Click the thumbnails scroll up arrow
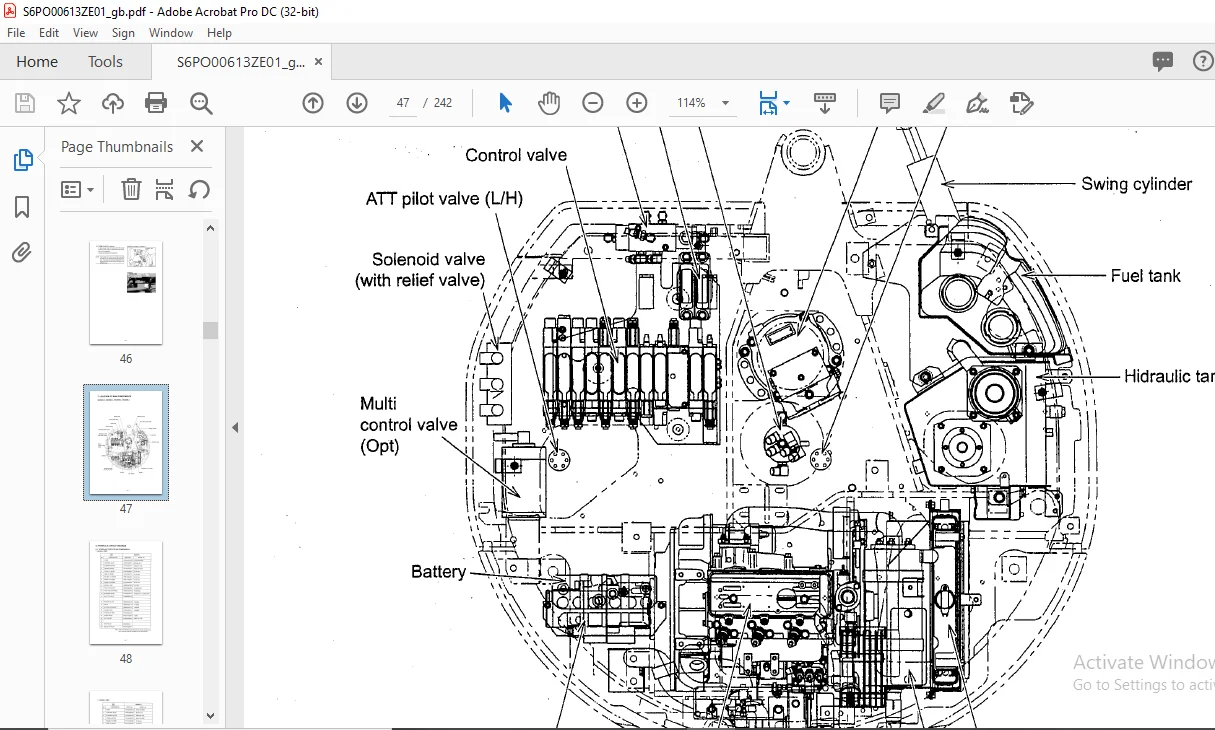The image size is (1215, 730). tap(210, 228)
